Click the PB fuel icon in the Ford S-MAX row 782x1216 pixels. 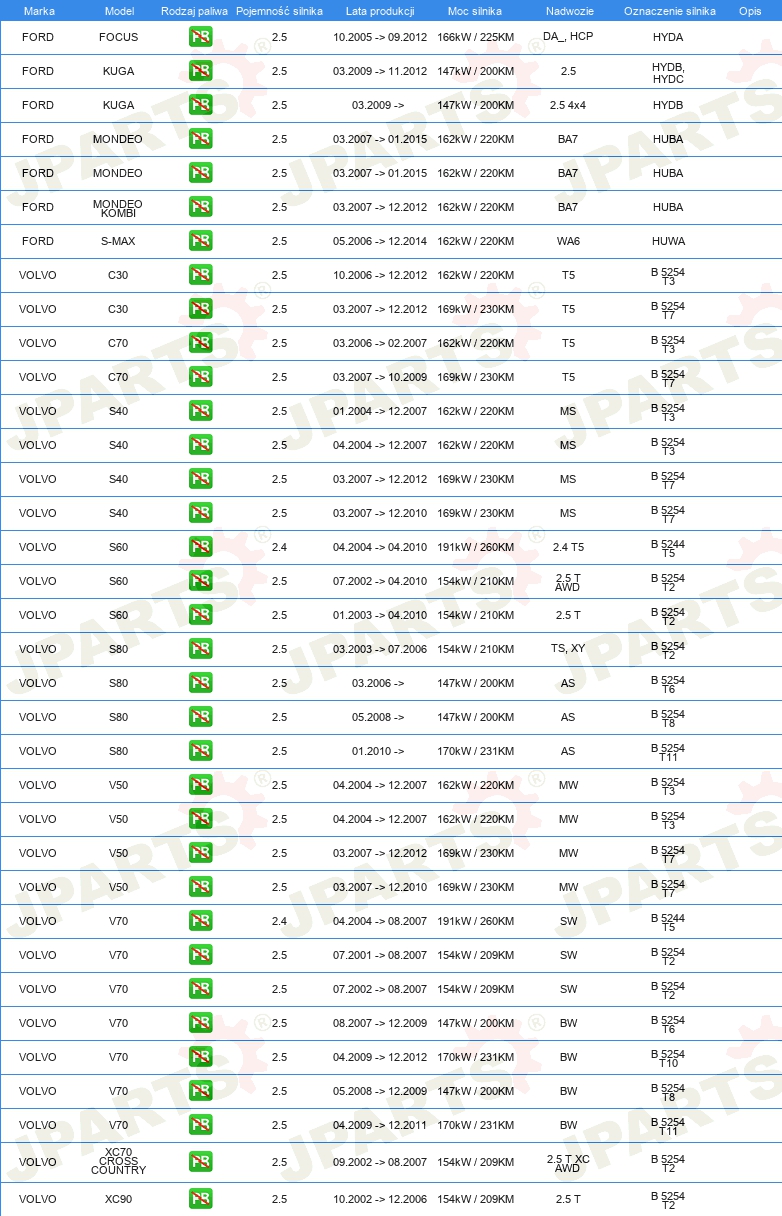click(x=200, y=241)
